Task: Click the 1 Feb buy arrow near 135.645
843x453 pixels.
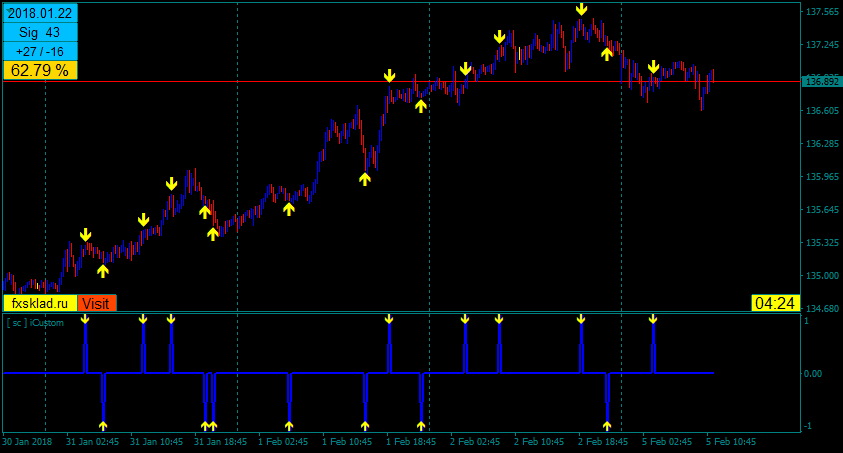Action: (289, 209)
